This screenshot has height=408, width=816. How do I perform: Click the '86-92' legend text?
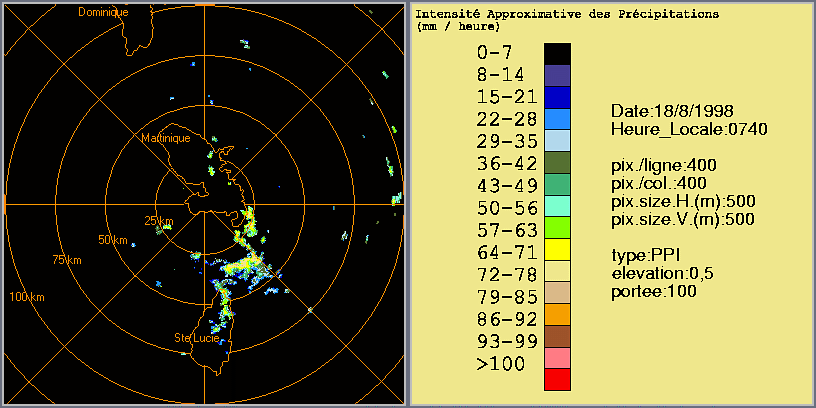tap(506, 319)
